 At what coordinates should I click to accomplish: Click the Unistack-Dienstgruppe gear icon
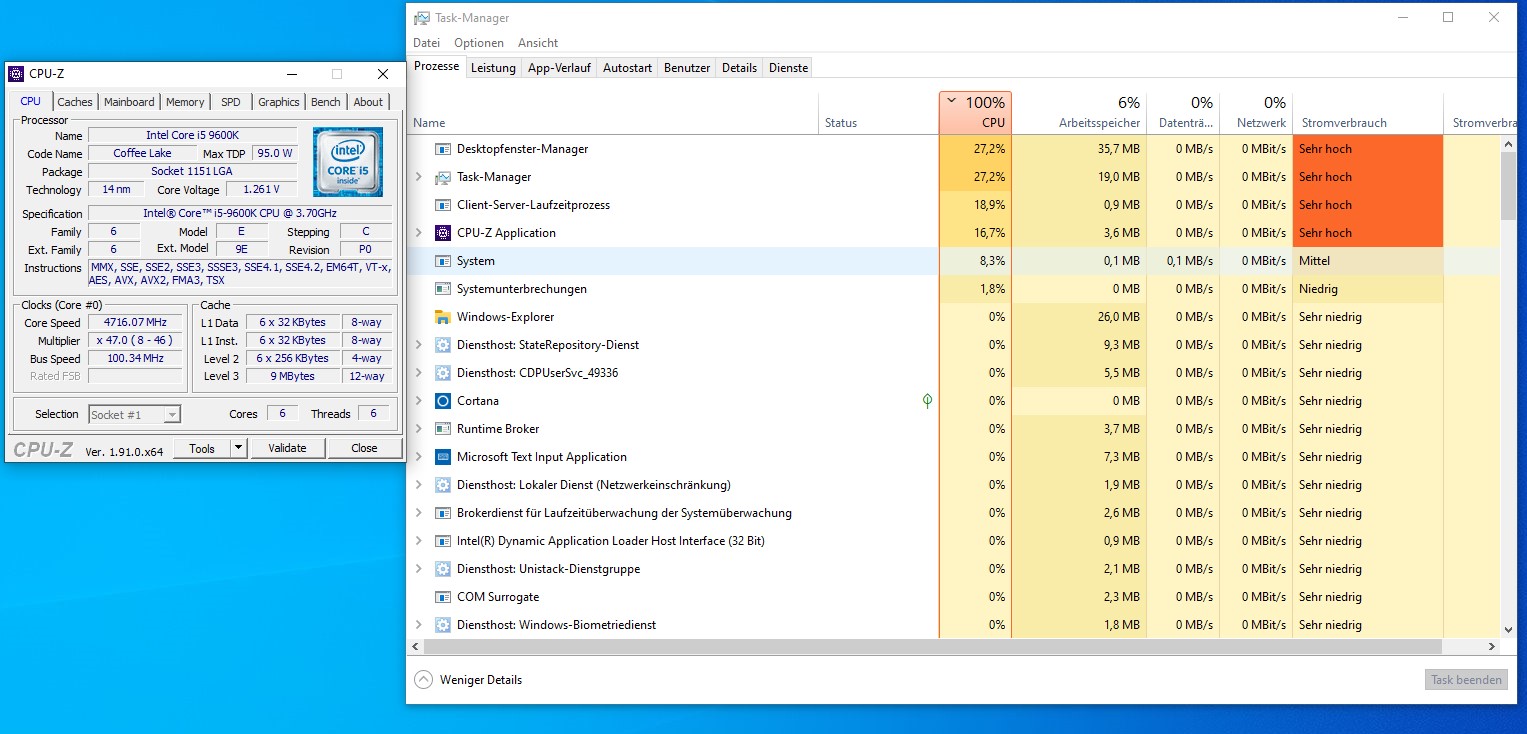[443, 569]
